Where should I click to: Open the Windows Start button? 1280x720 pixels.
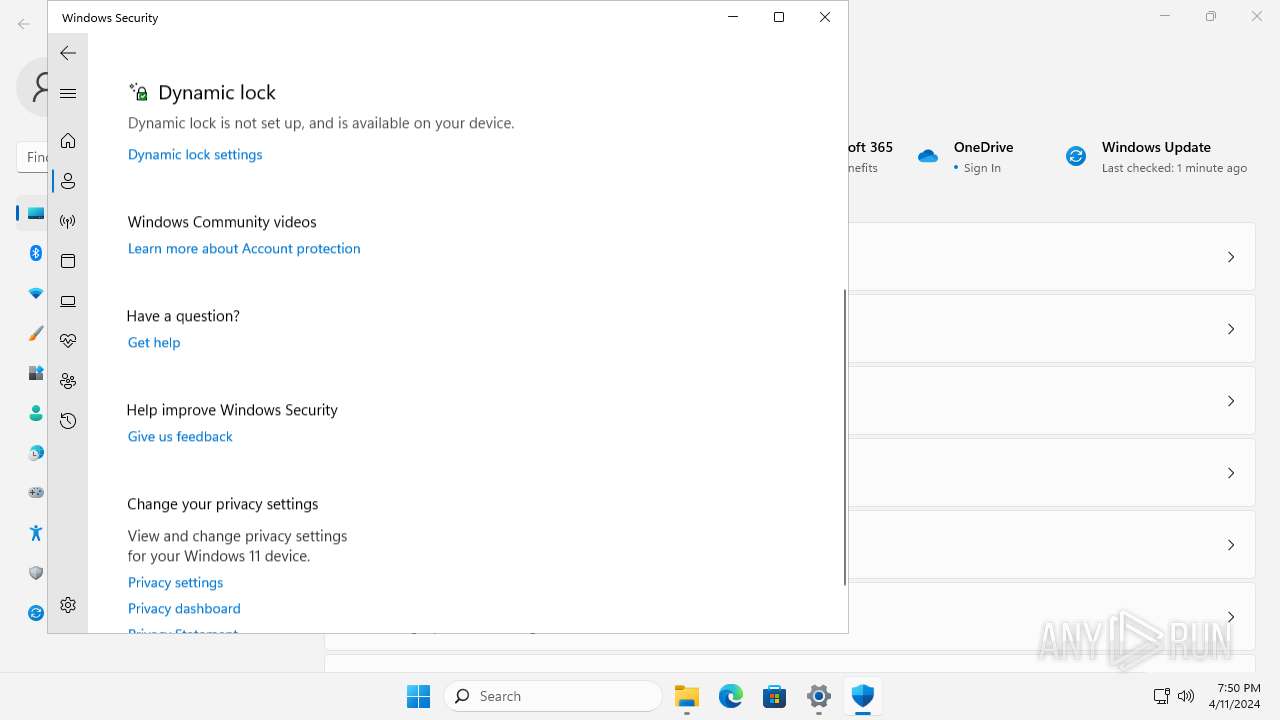tap(418, 696)
